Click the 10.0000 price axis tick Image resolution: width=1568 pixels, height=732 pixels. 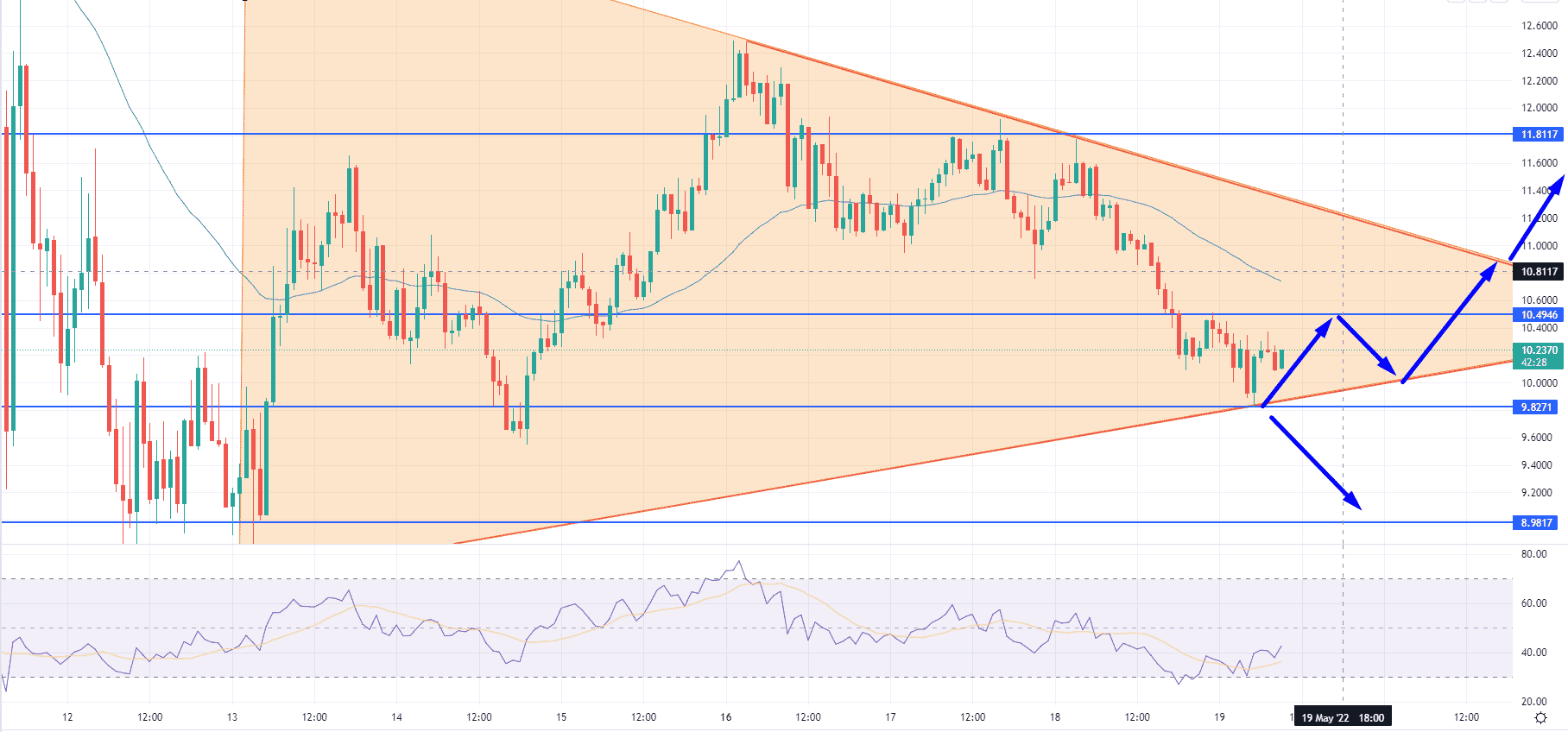point(1539,383)
